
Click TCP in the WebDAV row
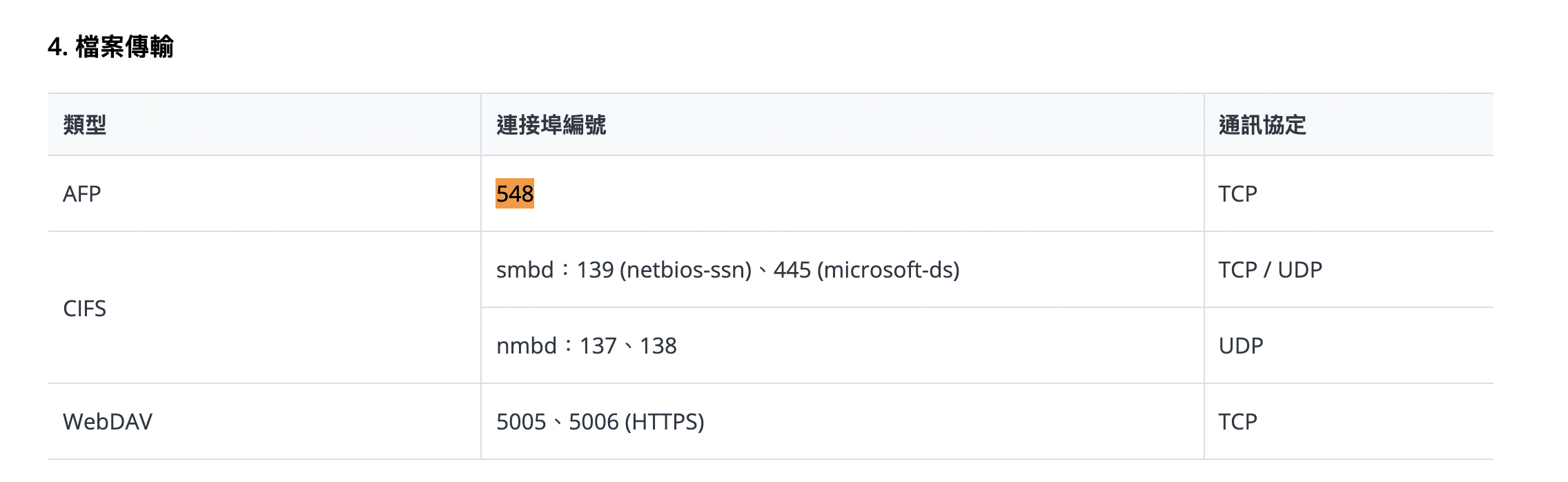tap(1237, 422)
